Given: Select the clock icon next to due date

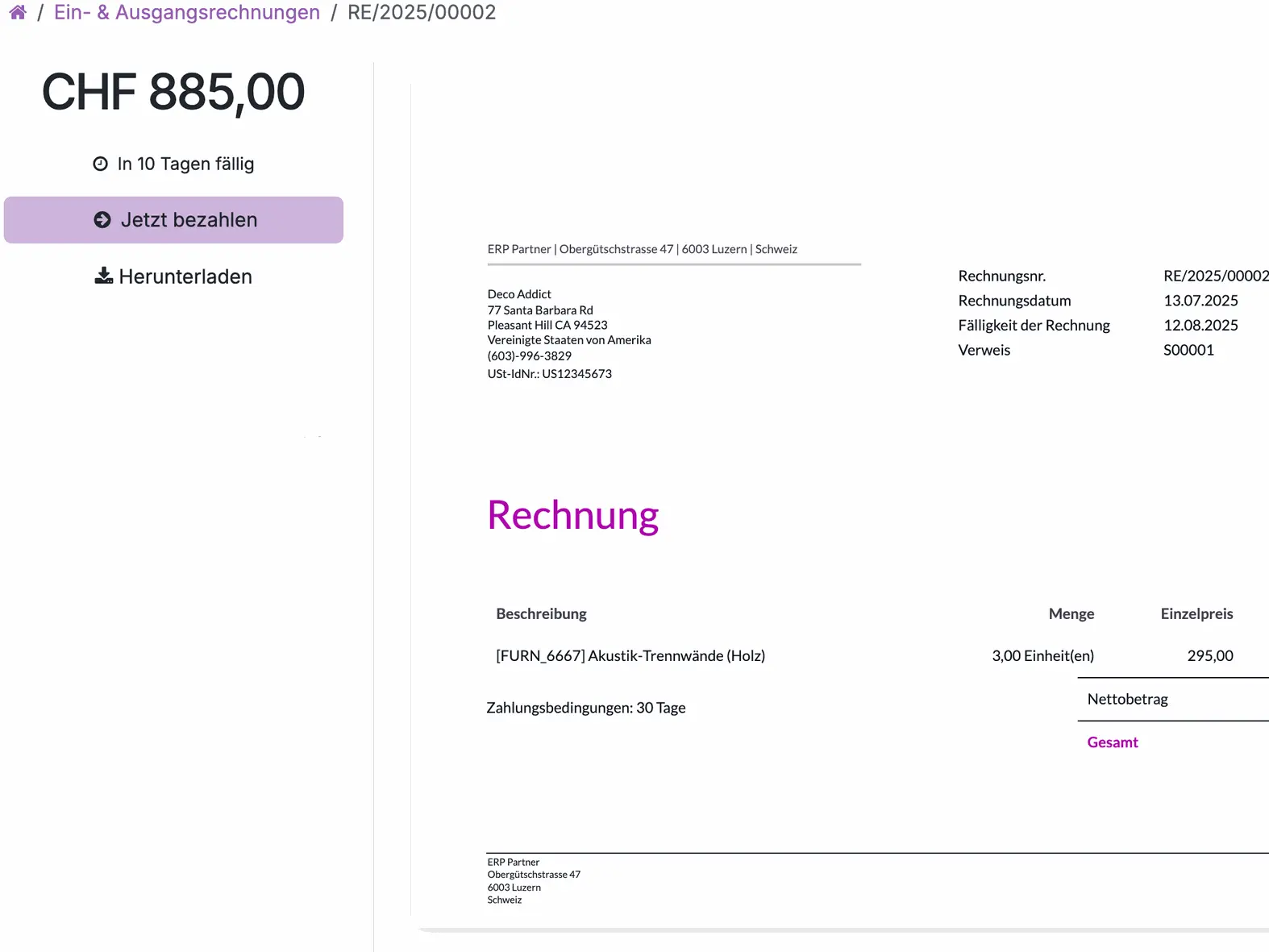Looking at the screenshot, I should (99, 163).
